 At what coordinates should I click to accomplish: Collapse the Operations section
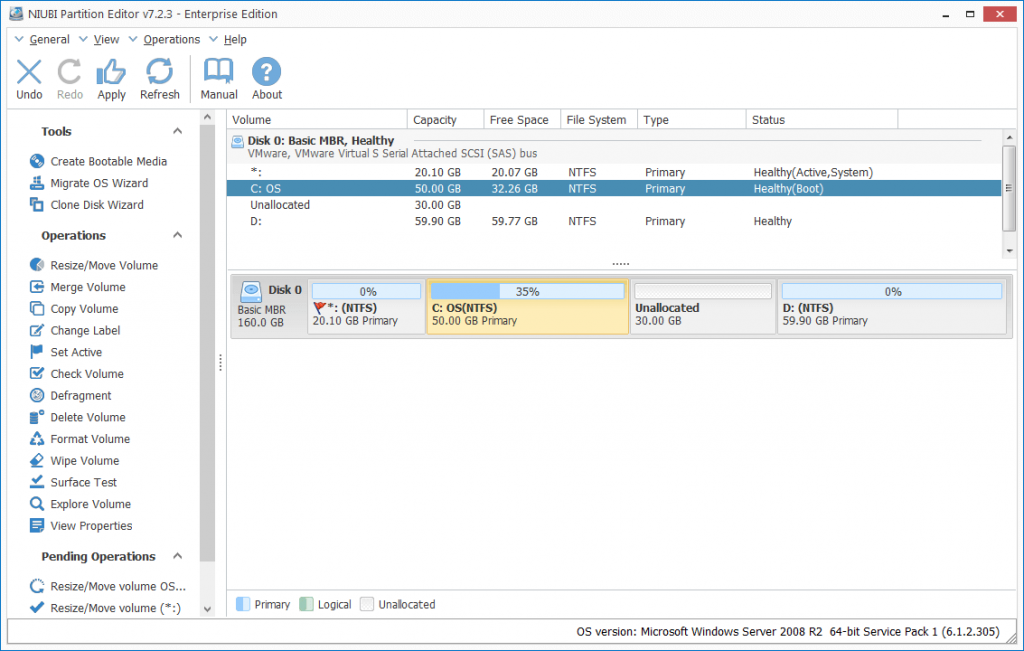(178, 236)
